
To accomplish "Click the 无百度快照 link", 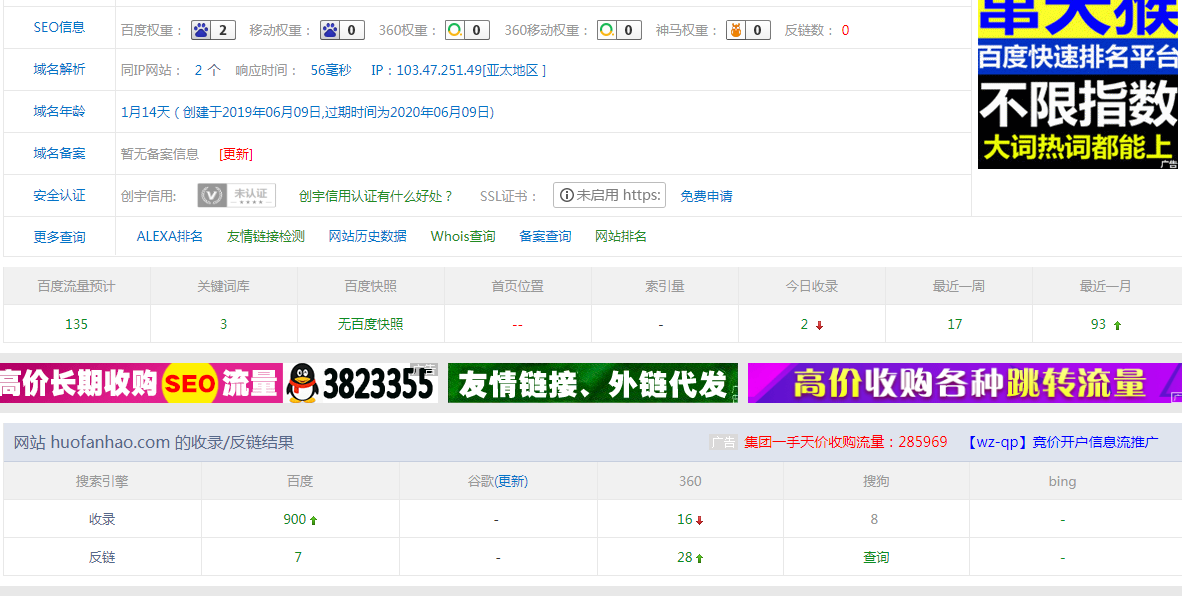I will [370, 324].
